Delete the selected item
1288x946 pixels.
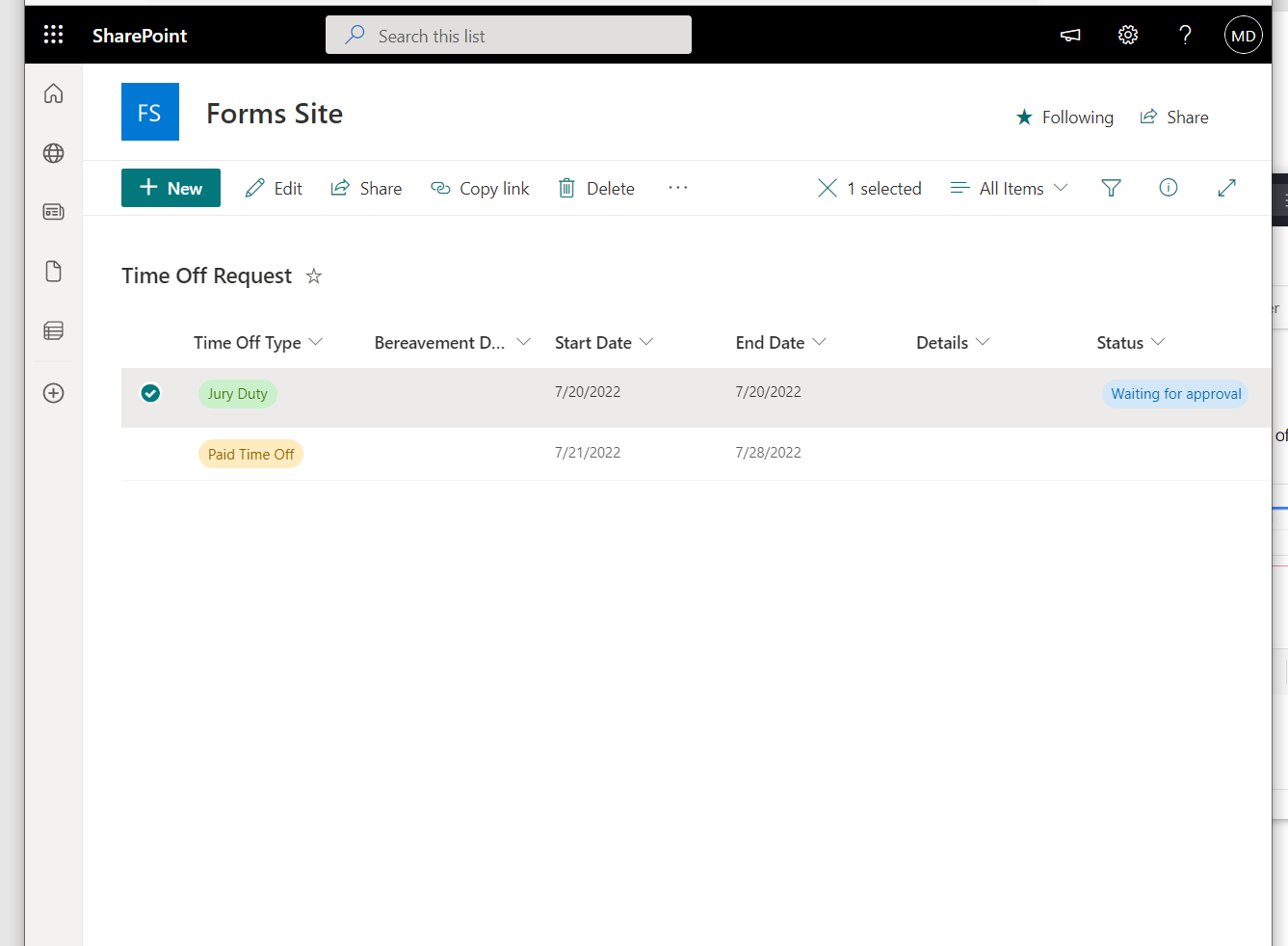click(596, 188)
